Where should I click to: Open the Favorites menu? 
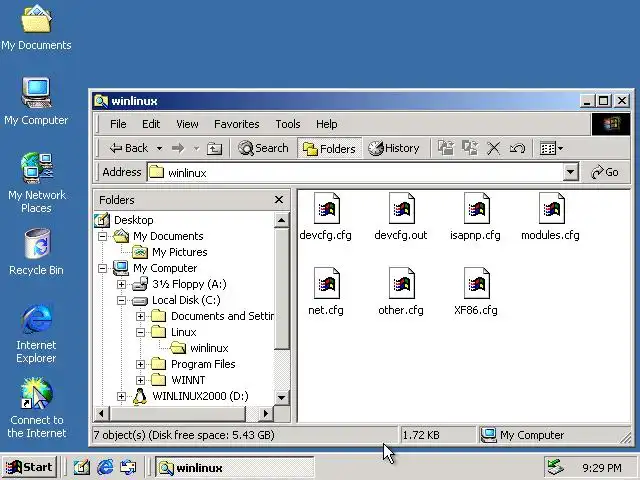237,124
